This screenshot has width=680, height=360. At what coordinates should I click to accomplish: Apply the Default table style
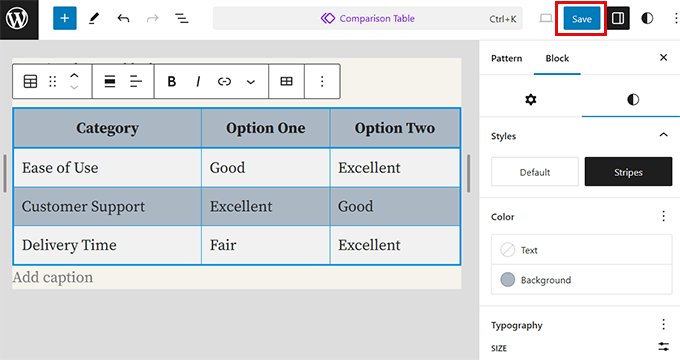[x=535, y=172]
